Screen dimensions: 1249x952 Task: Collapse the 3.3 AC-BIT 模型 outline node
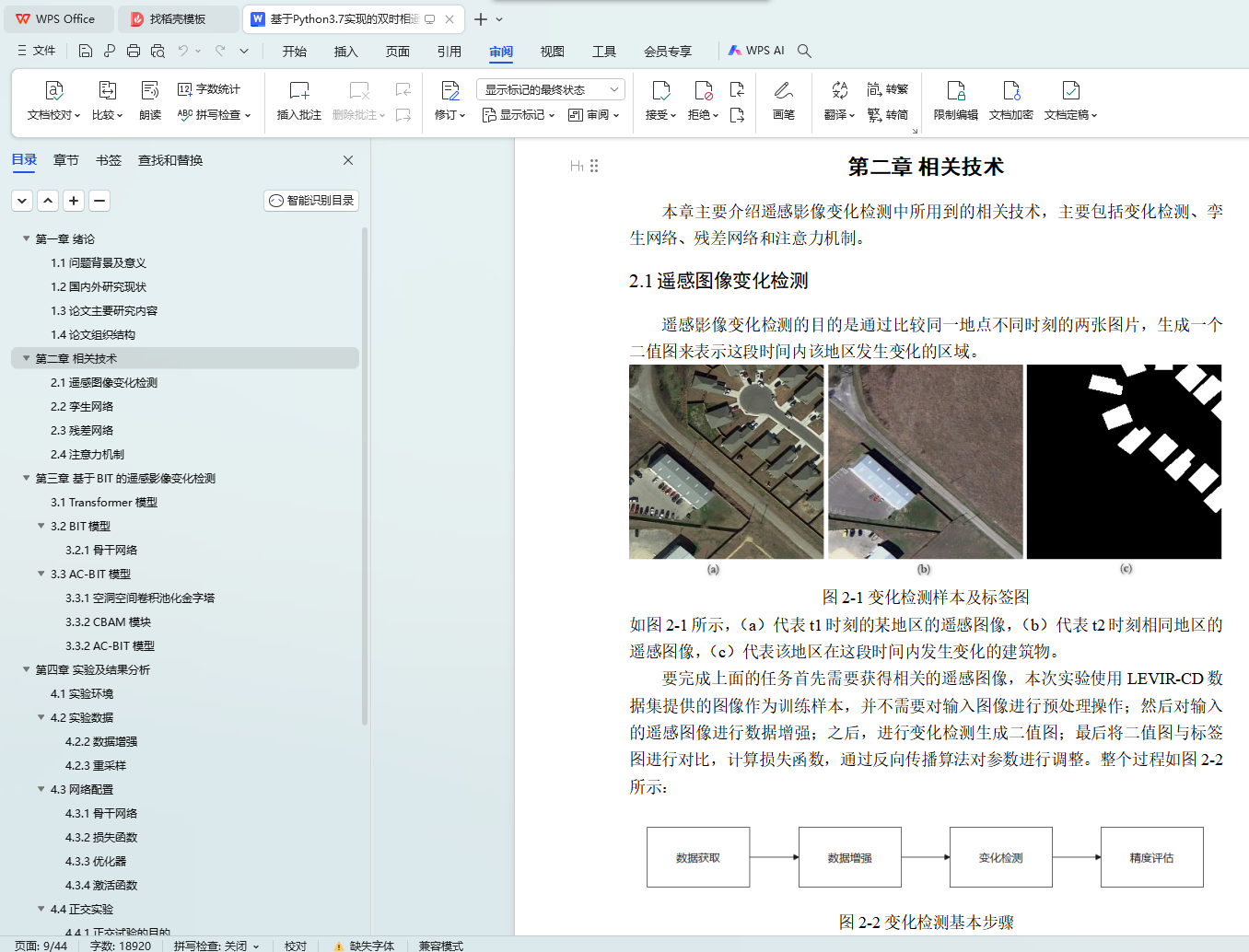pos(41,574)
